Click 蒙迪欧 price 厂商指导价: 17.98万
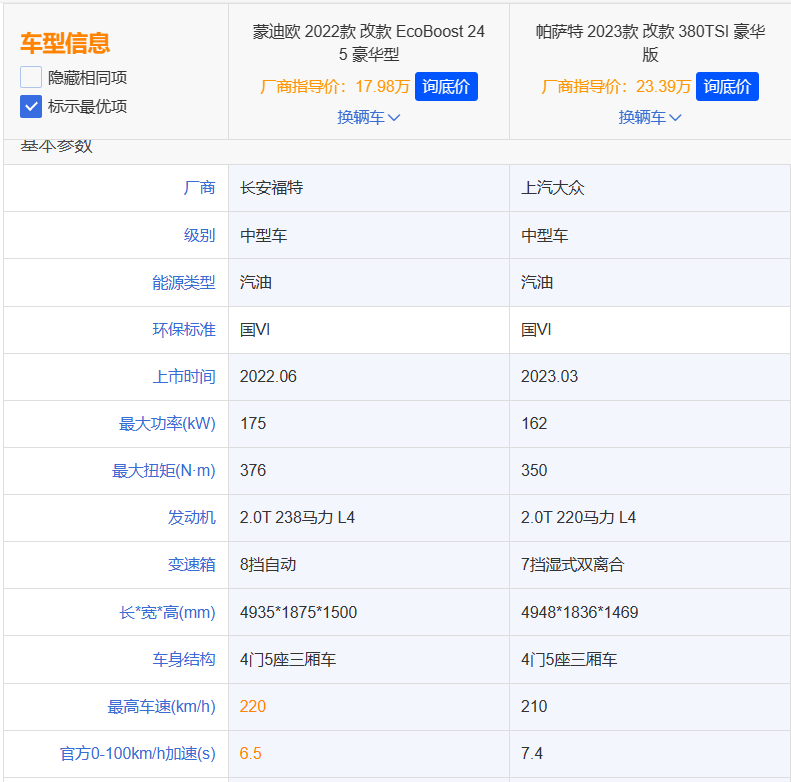This screenshot has height=782, width=791. (334, 86)
